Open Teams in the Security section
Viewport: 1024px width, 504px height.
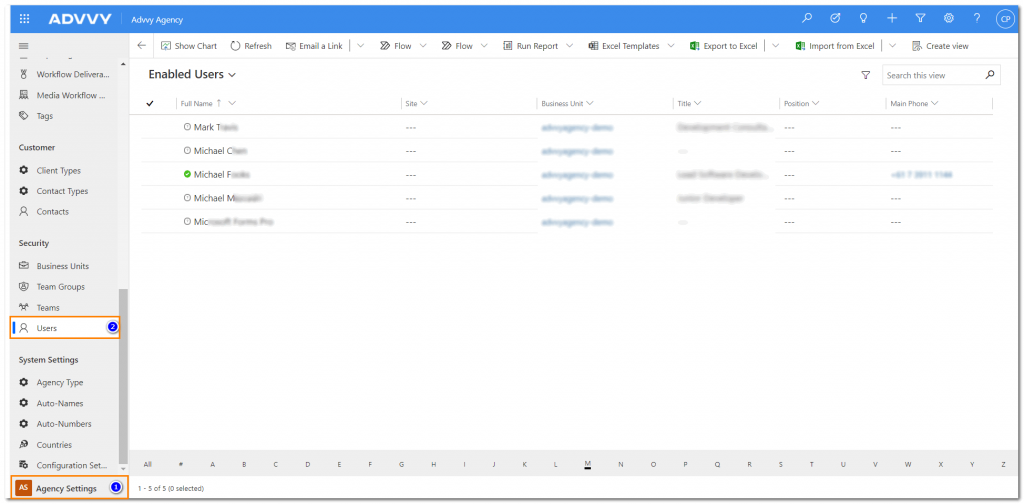tap(48, 308)
